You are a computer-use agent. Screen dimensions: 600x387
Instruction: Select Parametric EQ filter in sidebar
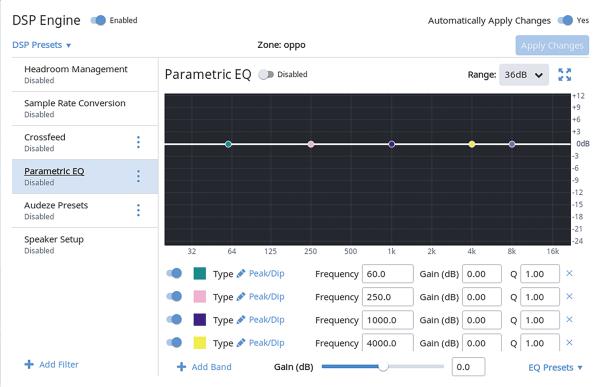click(85, 176)
